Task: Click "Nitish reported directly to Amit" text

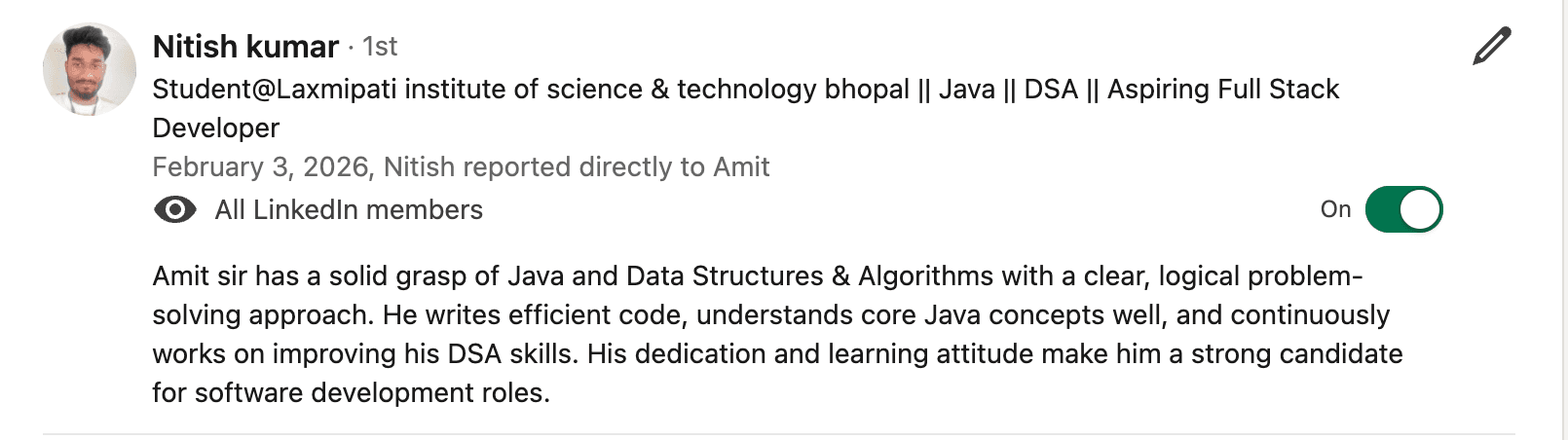Action: [577, 167]
